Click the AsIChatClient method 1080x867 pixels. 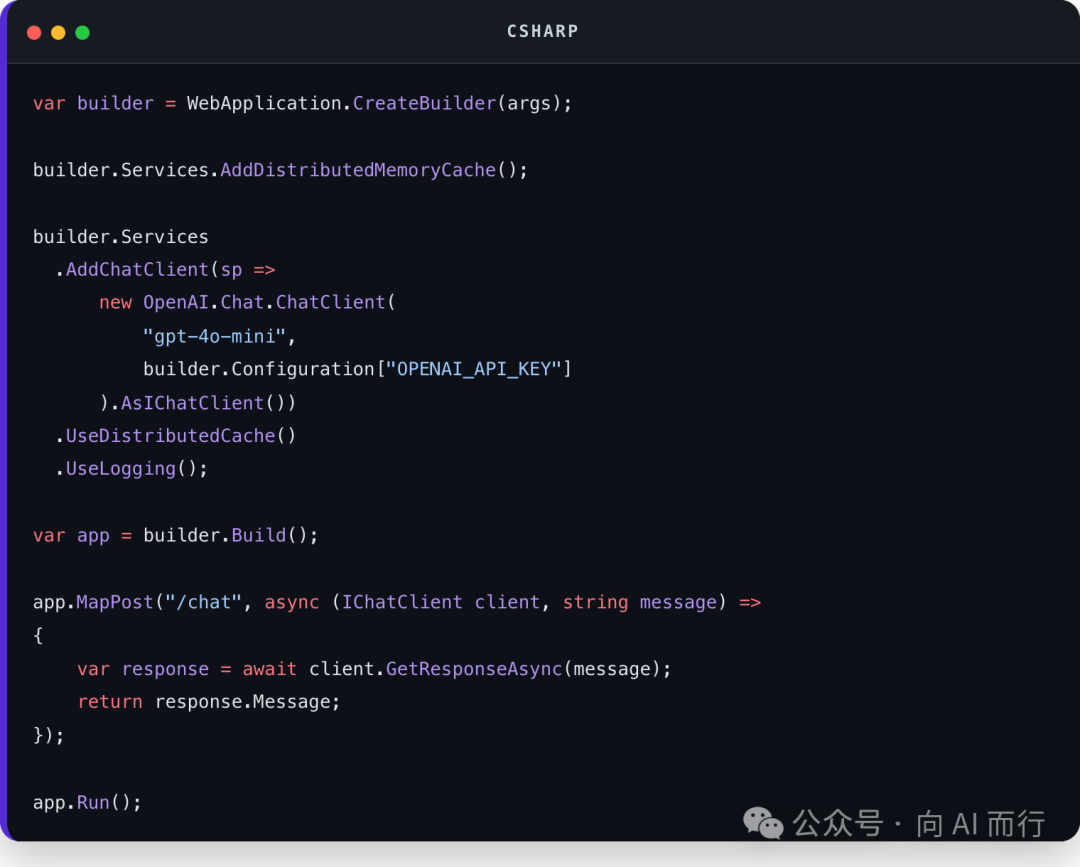[192, 402]
